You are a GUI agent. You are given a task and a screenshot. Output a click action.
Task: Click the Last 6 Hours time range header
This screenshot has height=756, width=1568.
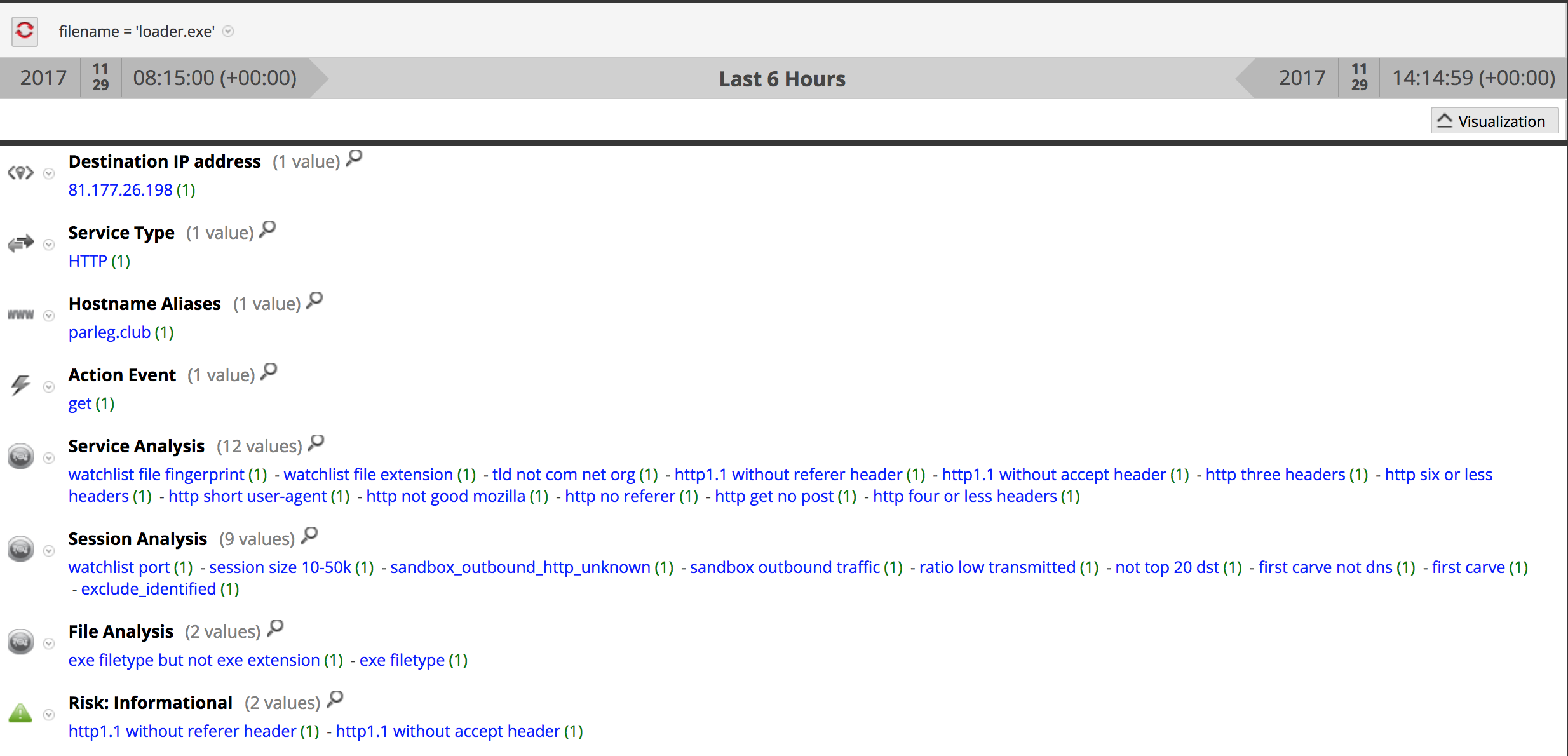(x=782, y=78)
